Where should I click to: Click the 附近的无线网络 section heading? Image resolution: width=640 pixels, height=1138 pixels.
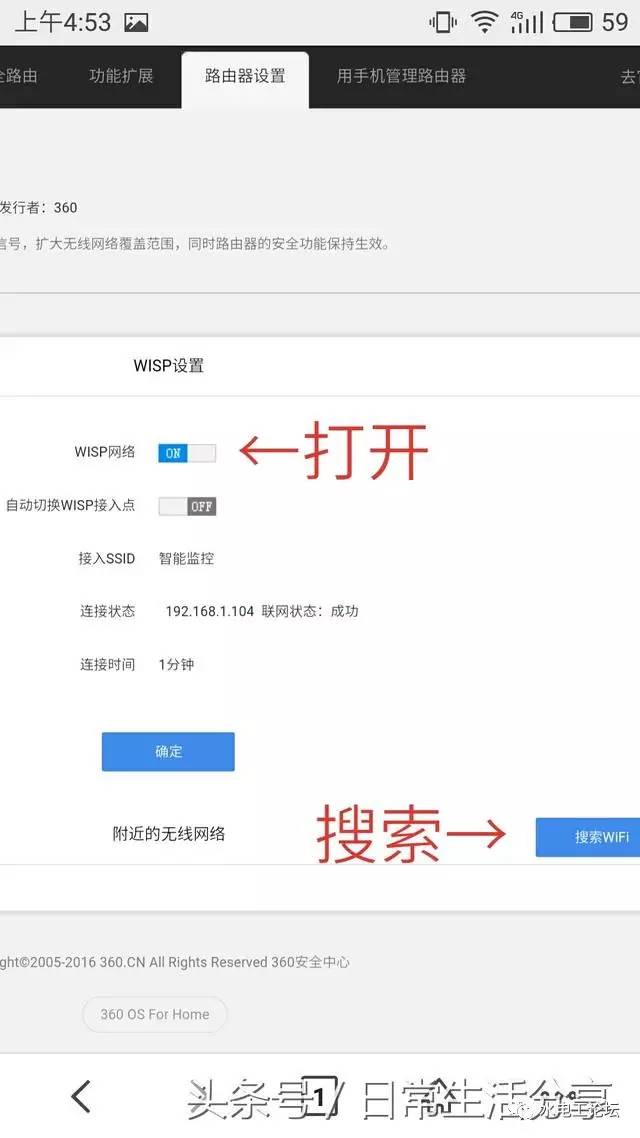(168, 834)
